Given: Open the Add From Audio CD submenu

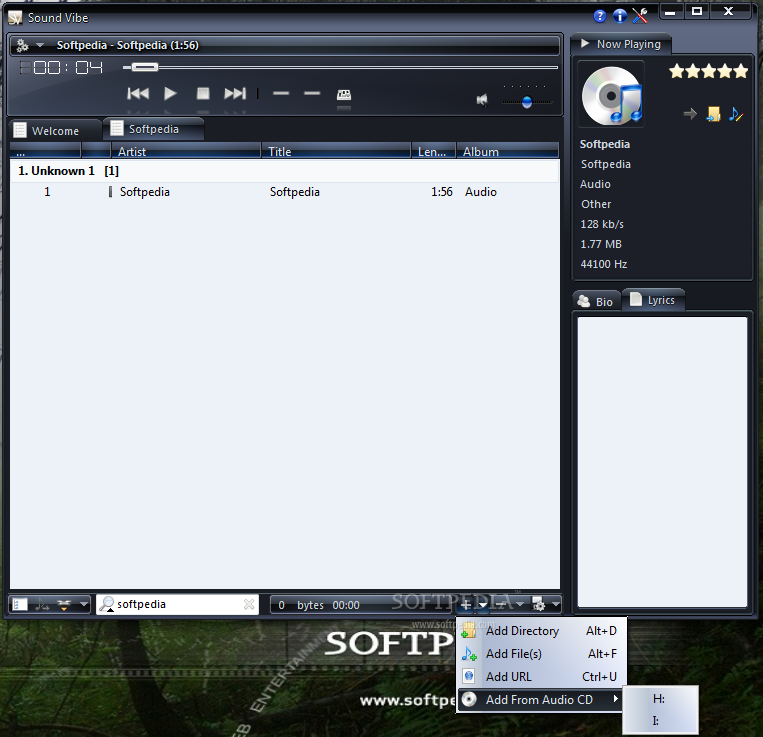Looking at the screenshot, I should [540, 700].
